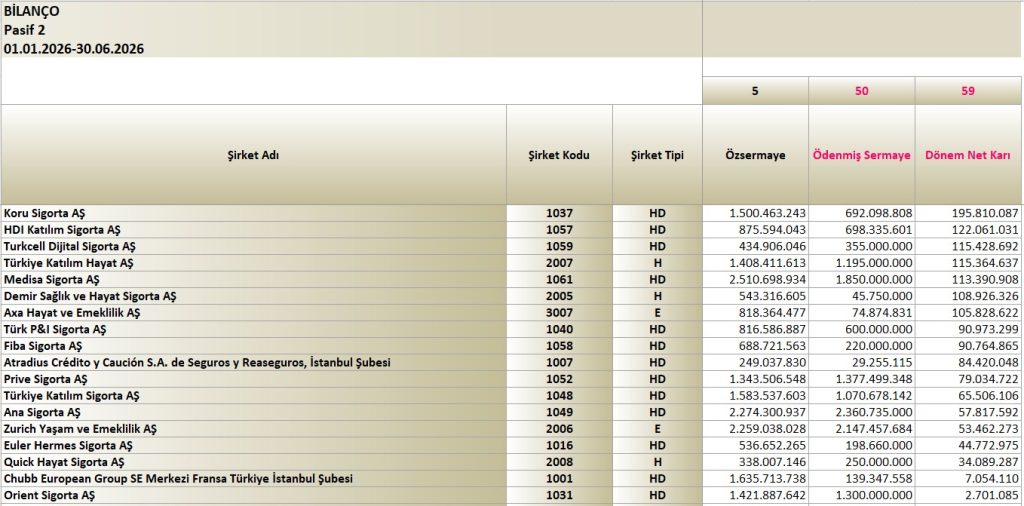
Task: Click Özsermaye value 1.421.887.642
Action: (x=756, y=496)
